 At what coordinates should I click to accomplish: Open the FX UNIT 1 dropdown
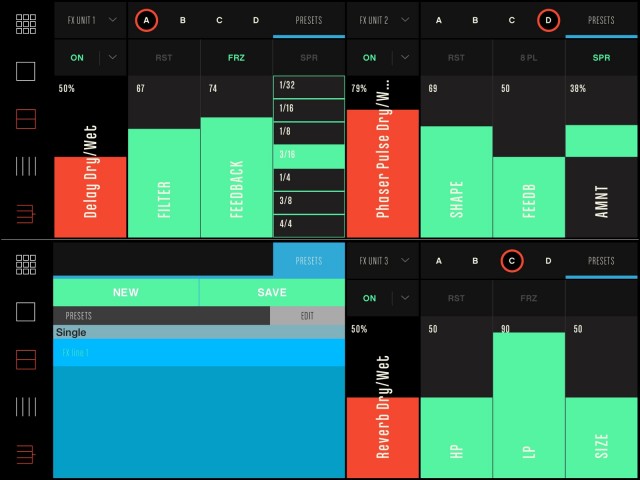90,20
